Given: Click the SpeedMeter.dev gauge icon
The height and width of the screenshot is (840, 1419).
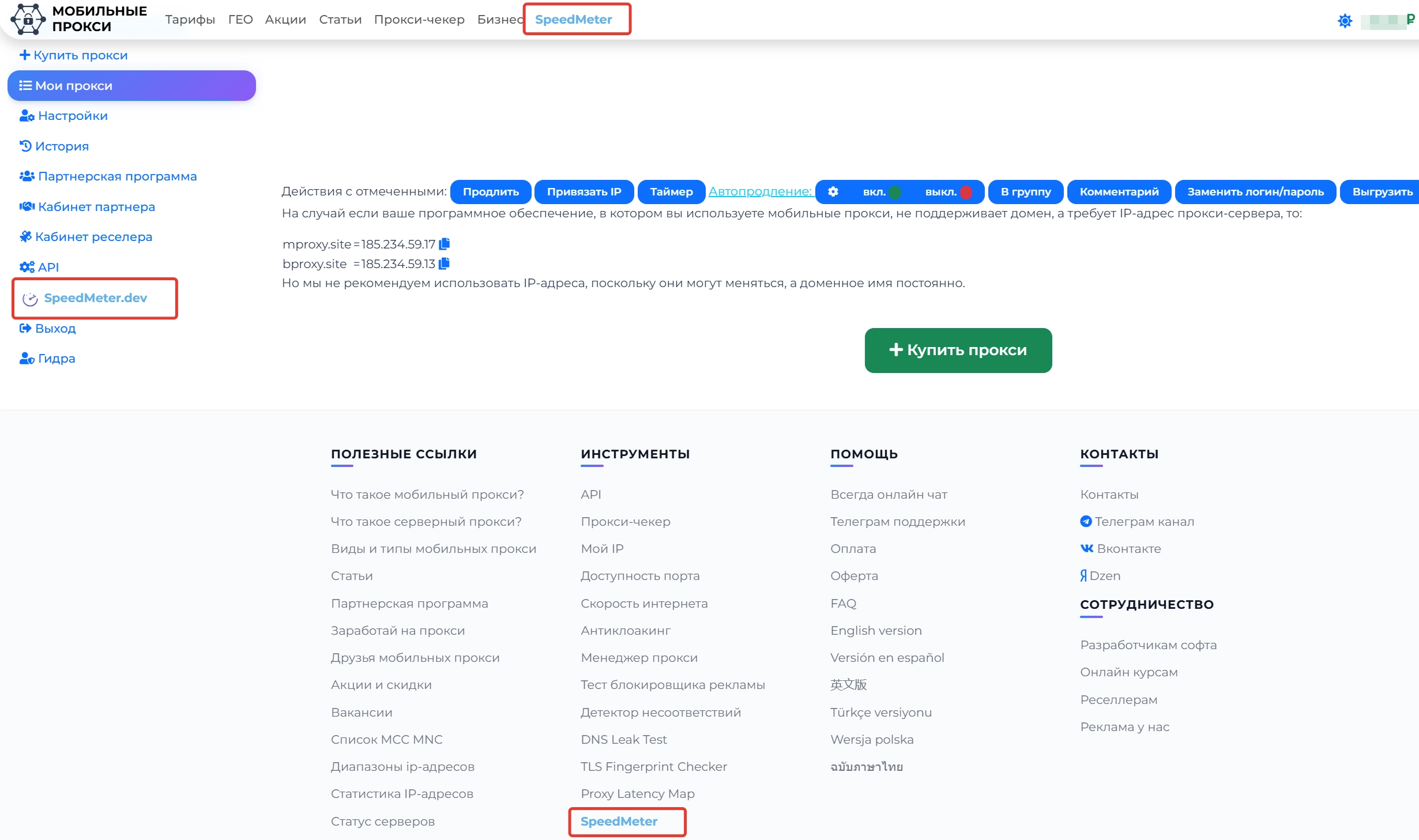Looking at the screenshot, I should [30, 299].
